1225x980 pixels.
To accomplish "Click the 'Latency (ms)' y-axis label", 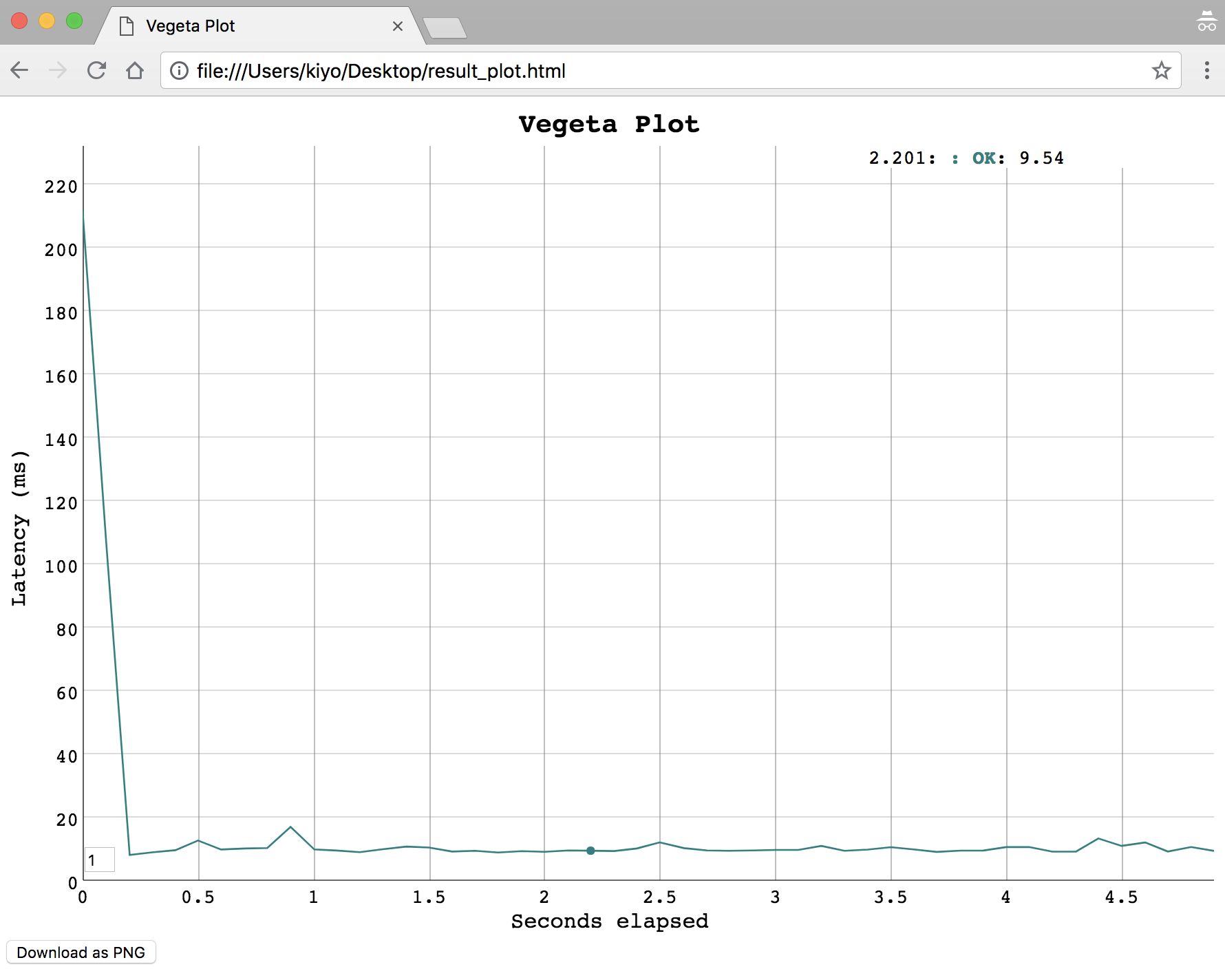I will coord(19,528).
